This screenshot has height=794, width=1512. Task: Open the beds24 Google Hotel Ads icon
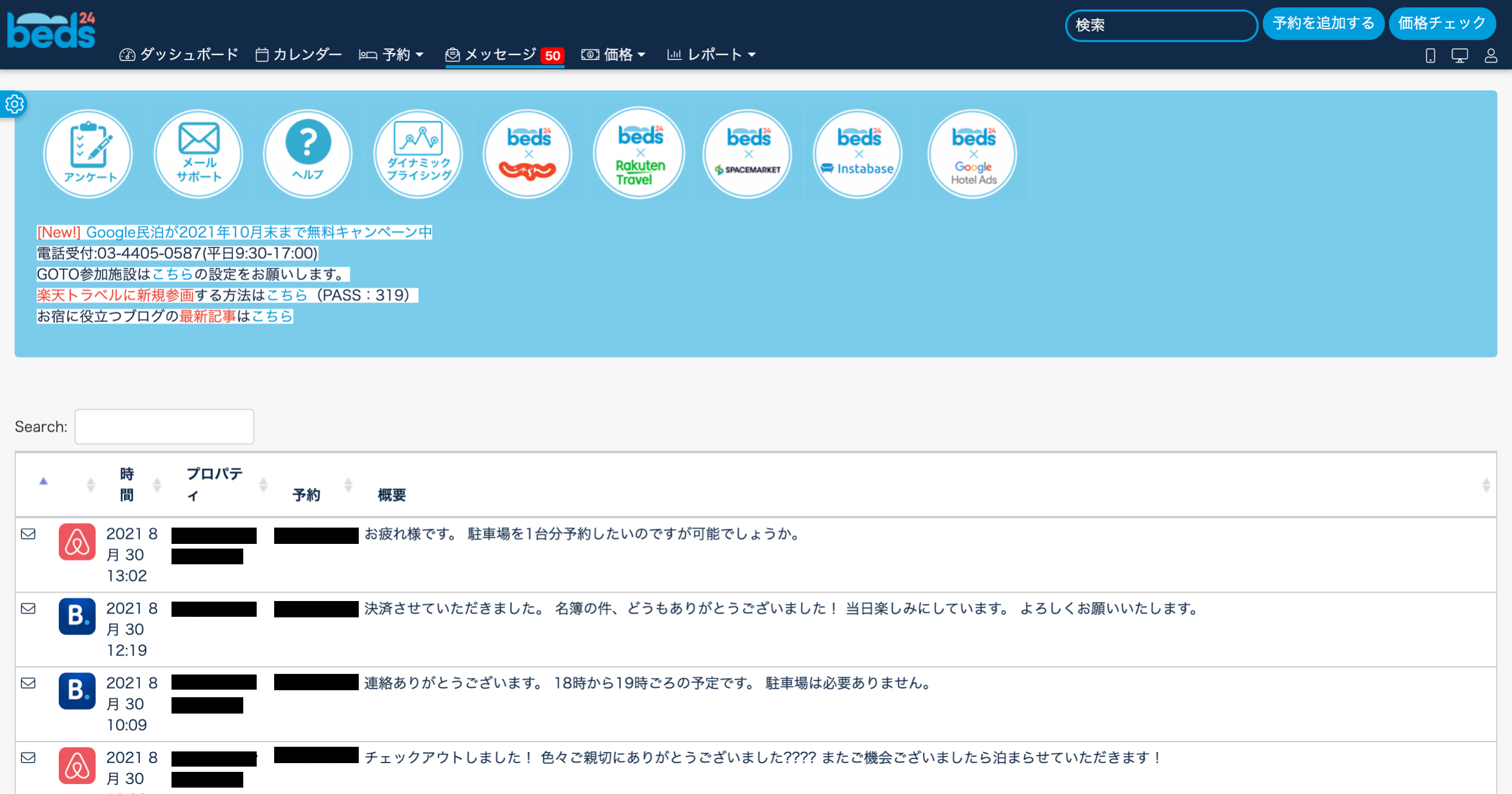(x=972, y=154)
